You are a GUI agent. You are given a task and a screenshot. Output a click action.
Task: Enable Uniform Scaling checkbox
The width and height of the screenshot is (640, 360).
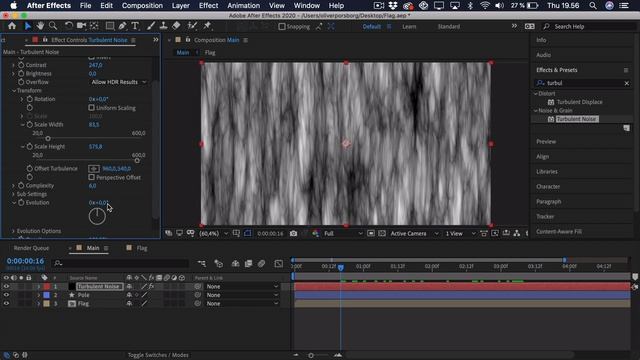point(91,108)
